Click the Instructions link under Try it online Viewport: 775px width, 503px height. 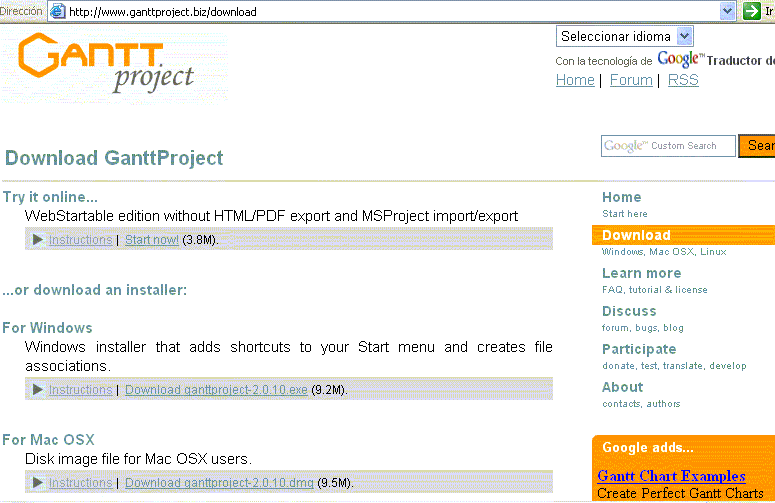81,240
